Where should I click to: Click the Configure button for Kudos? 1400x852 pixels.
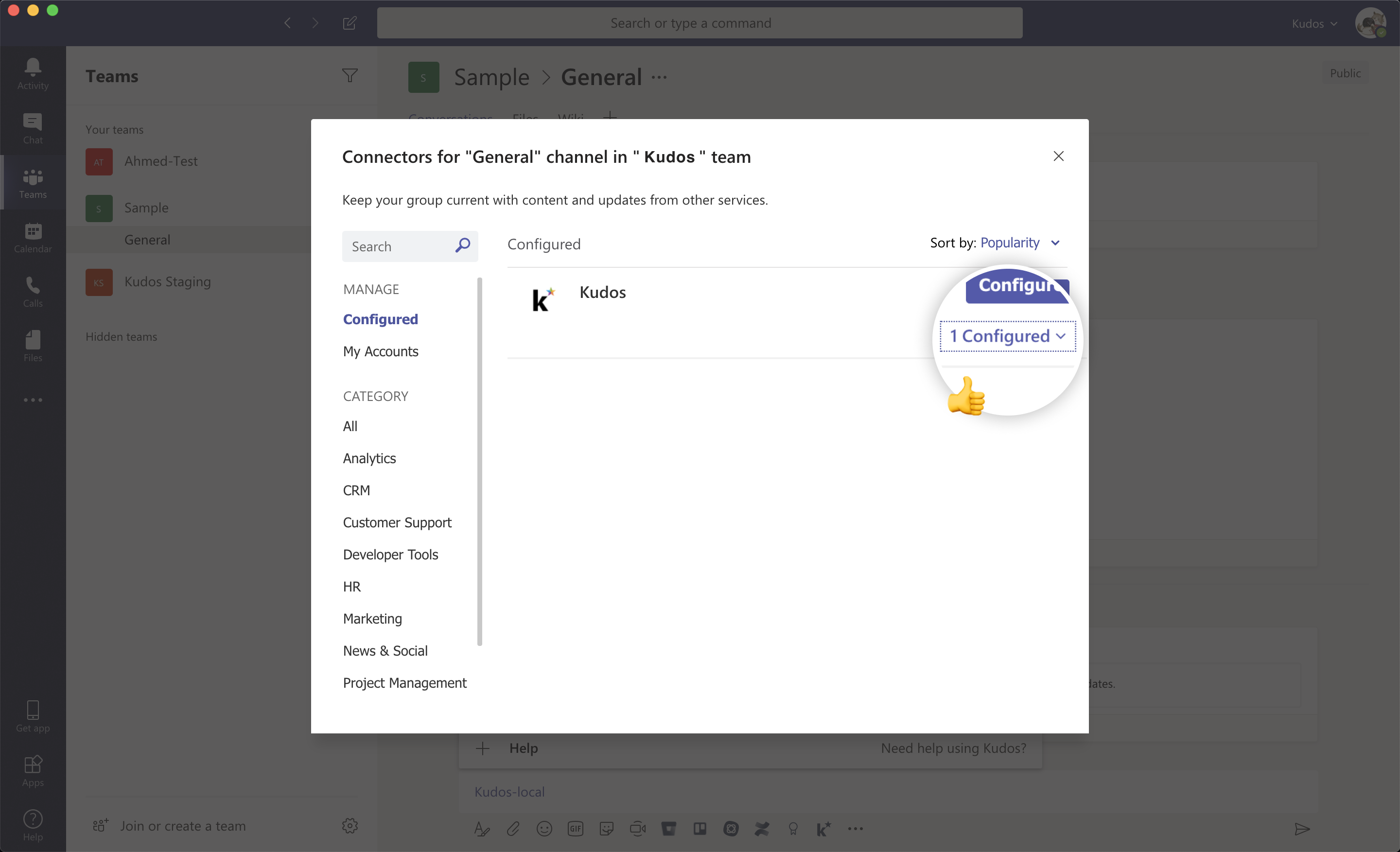(1017, 286)
